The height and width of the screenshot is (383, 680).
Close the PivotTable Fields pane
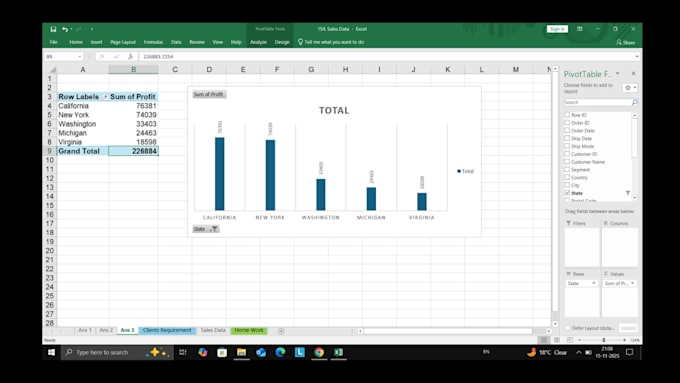click(634, 73)
